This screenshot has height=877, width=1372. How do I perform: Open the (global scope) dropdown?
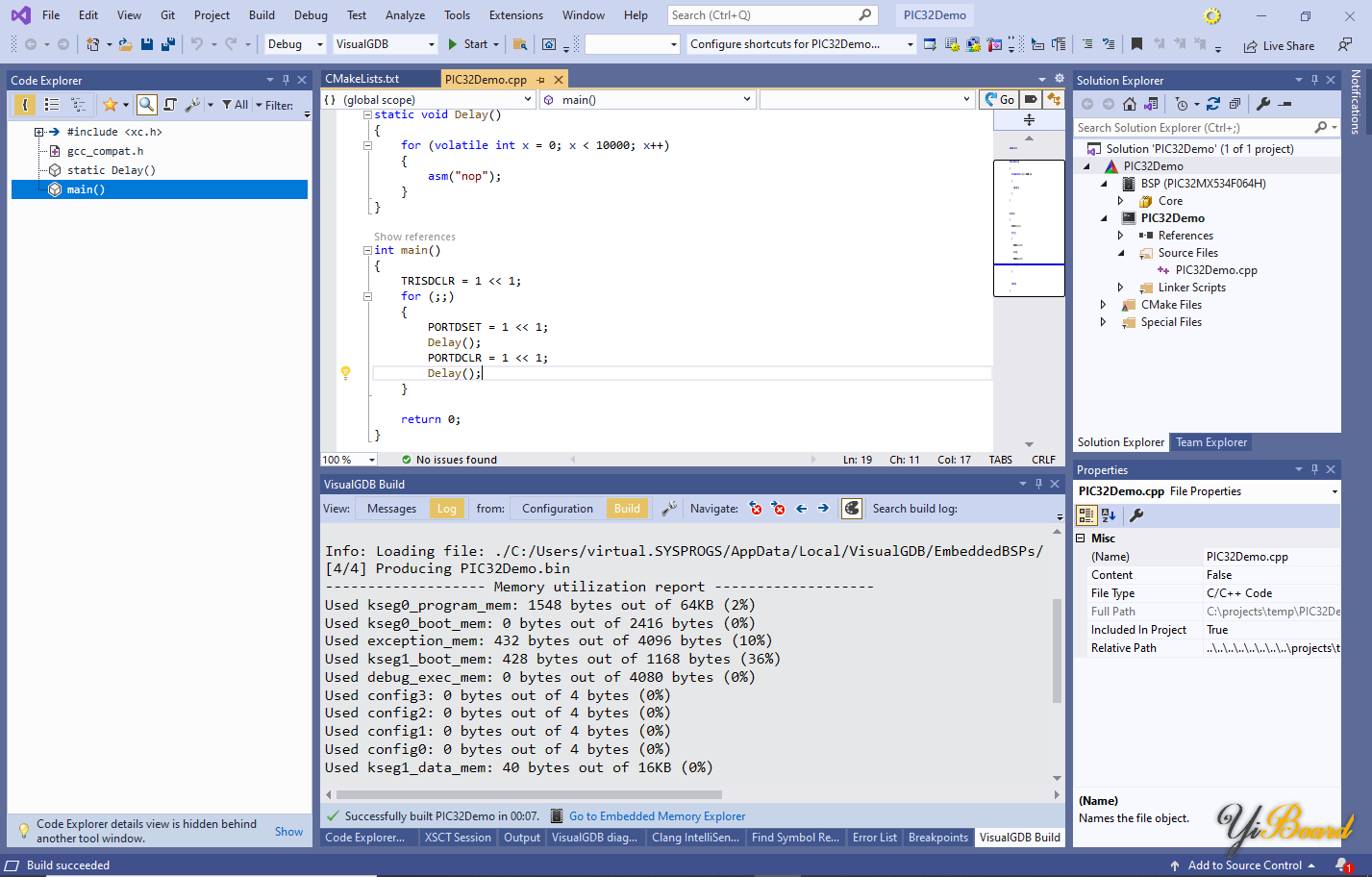429,99
